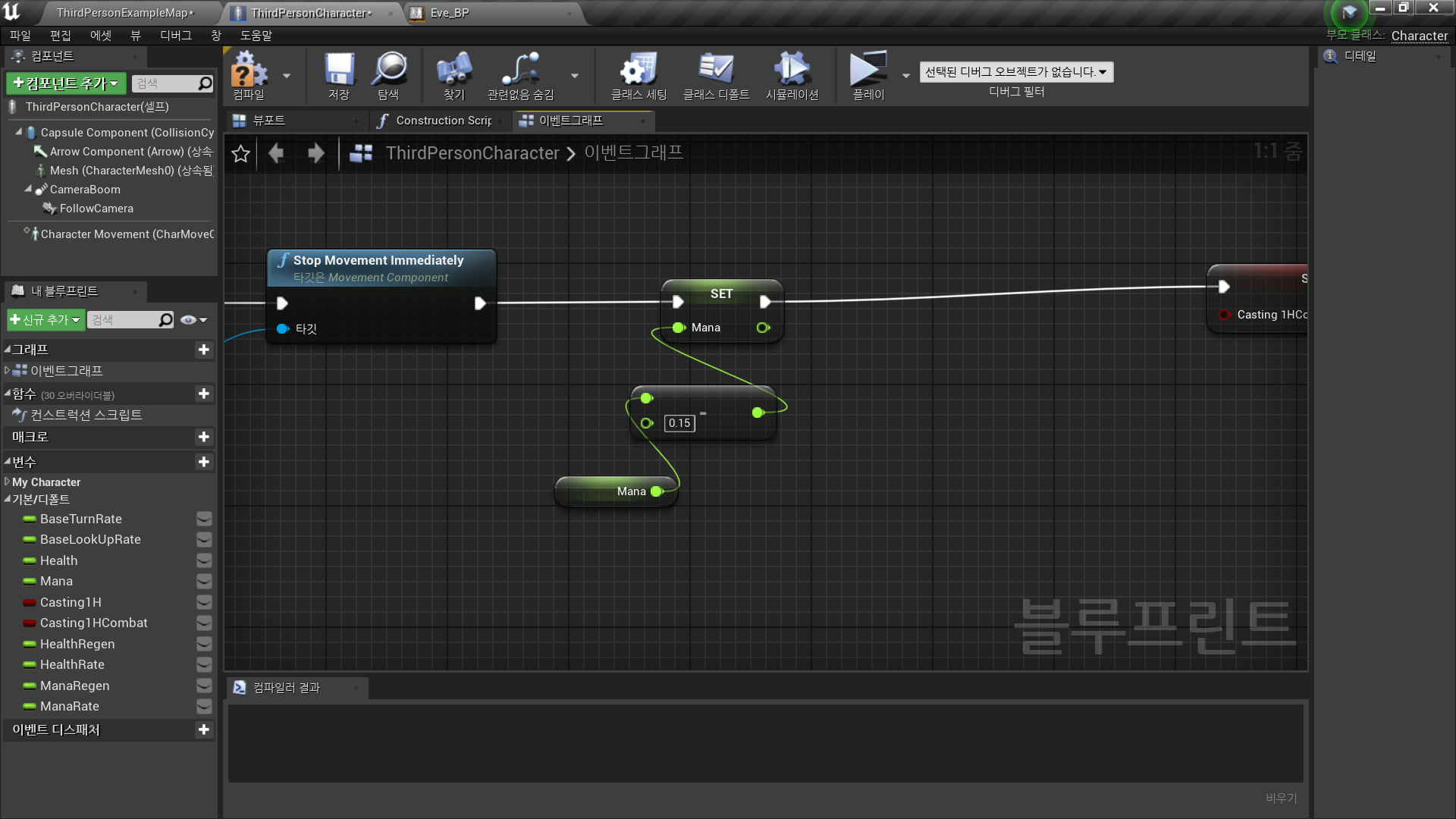Toggle visibility eye for ManaRate variable

204,707
